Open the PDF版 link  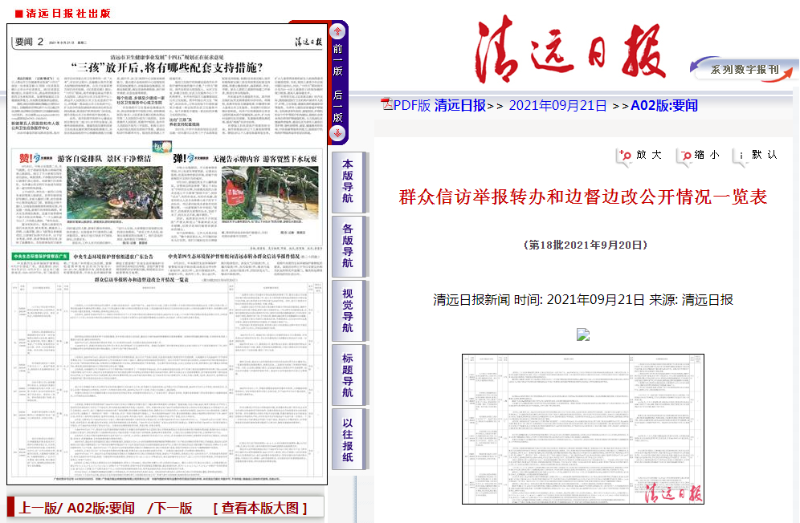412,105
